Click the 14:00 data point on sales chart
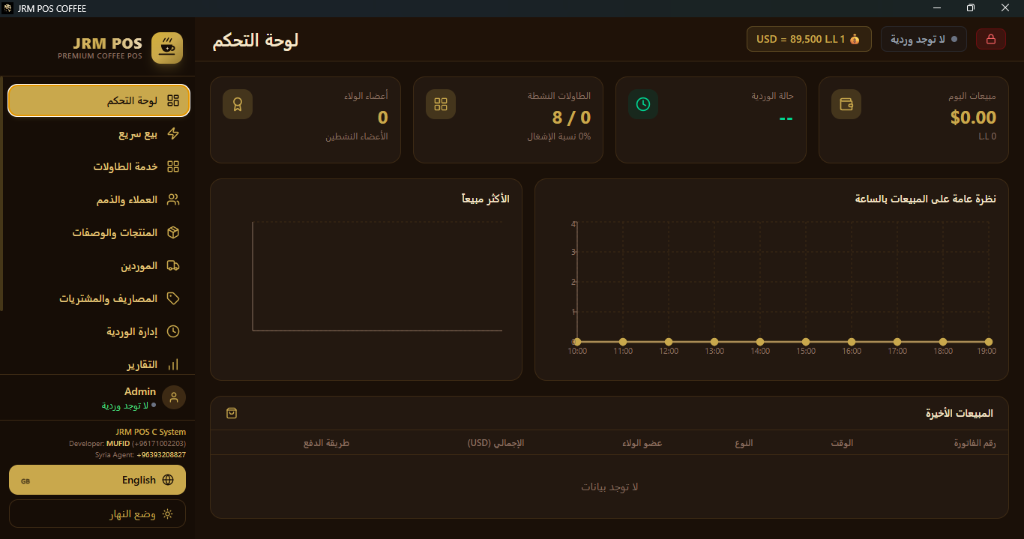 coord(760,342)
